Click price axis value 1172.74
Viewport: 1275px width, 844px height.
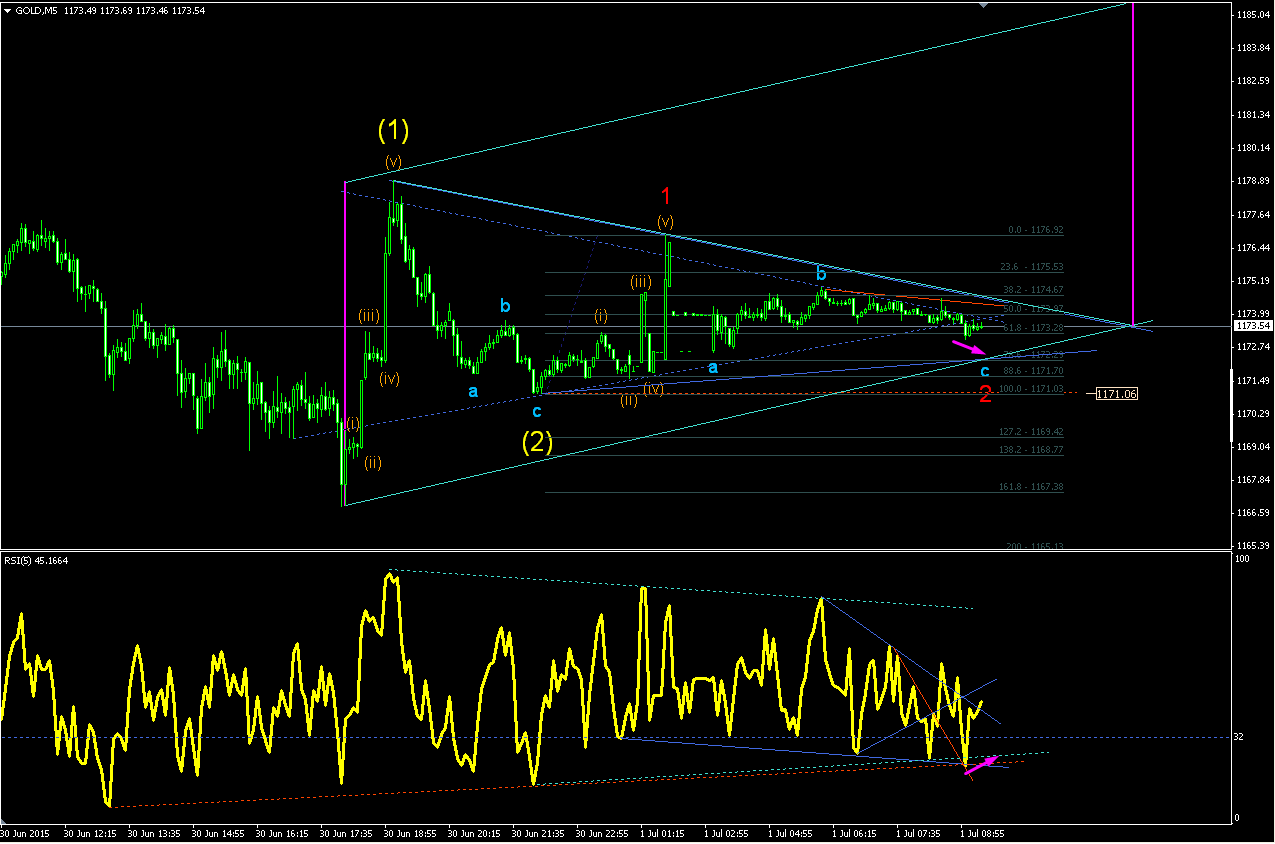[x=1253, y=347]
